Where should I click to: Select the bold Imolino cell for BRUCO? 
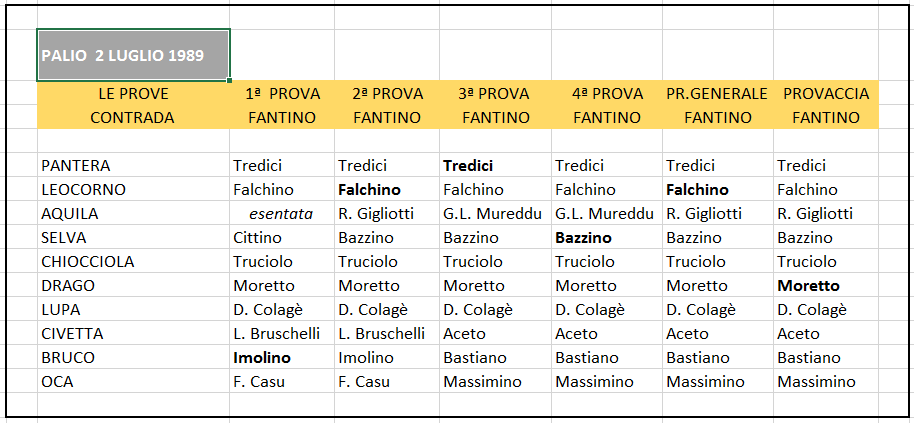(282, 357)
